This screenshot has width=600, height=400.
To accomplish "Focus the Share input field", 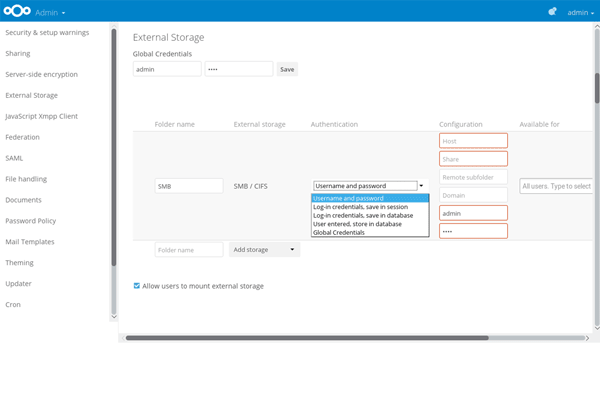I will pyautogui.click(x=473, y=159).
